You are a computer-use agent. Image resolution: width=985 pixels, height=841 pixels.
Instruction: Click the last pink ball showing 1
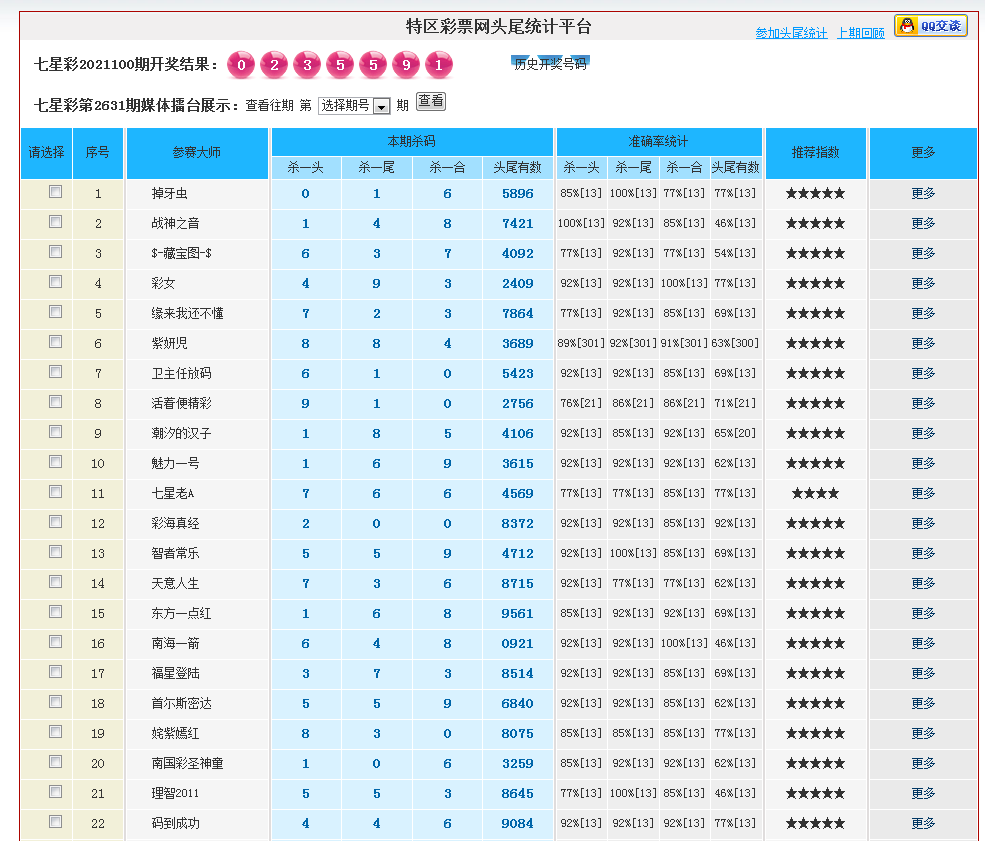438,66
